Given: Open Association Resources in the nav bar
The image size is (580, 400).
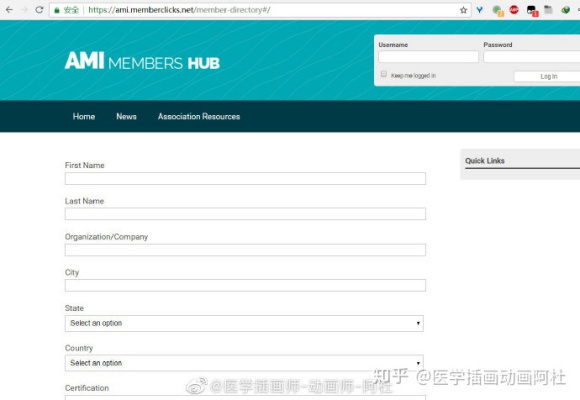Looking at the screenshot, I should 199,117.
